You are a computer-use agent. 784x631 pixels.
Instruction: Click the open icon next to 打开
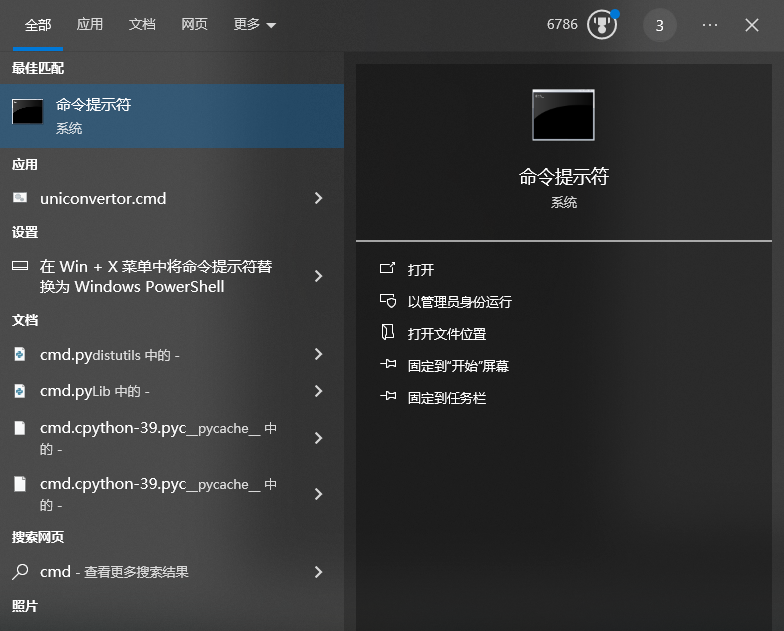tap(388, 268)
